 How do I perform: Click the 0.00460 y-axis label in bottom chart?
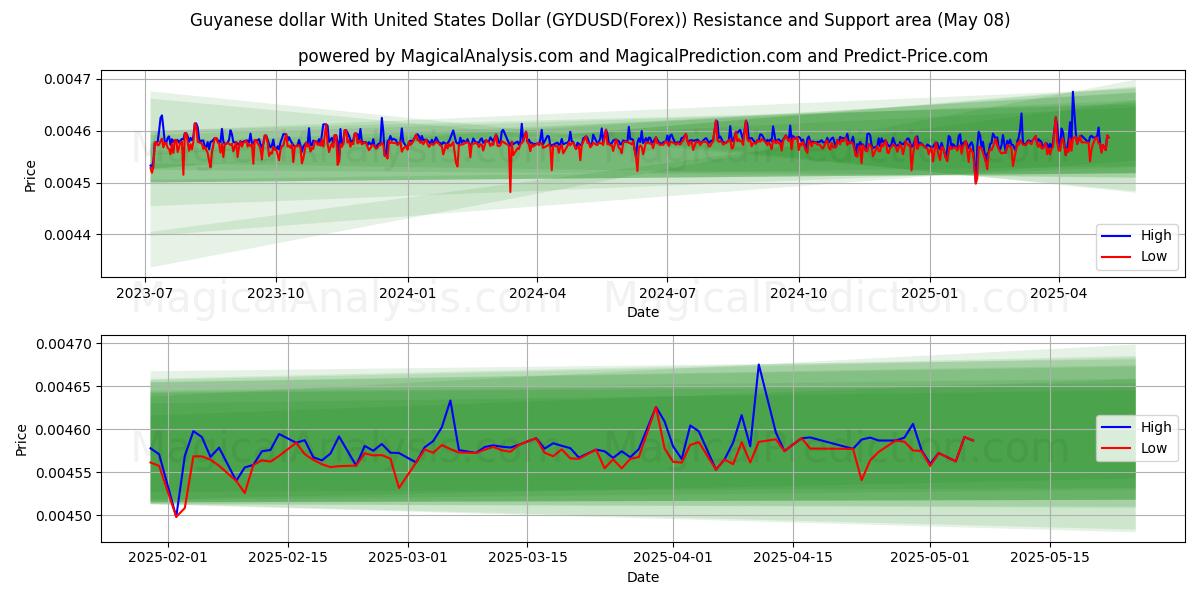point(64,430)
